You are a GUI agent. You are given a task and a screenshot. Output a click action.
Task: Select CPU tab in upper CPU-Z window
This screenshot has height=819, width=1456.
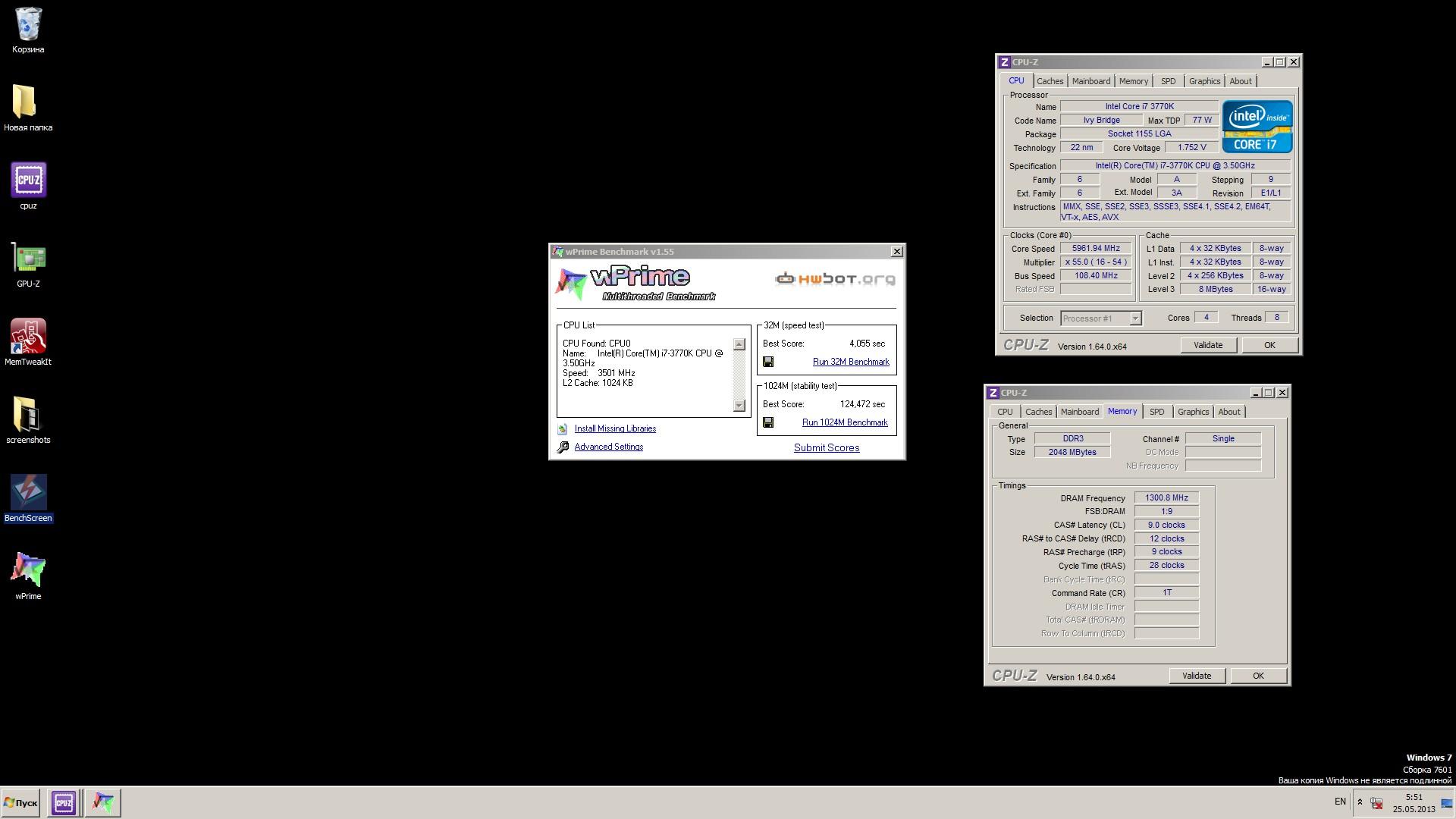click(1016, 80)
